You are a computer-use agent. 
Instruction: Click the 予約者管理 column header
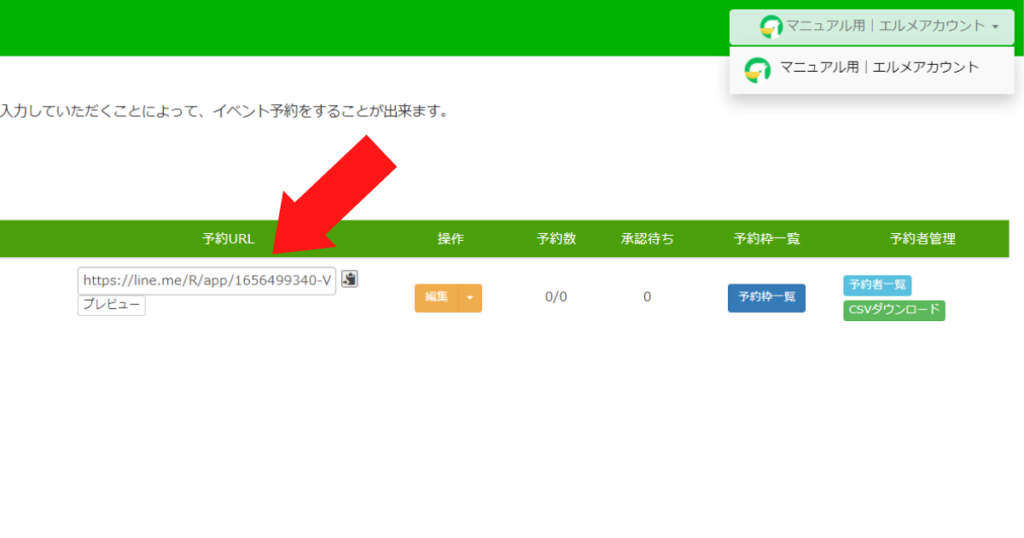click(922, 239)
